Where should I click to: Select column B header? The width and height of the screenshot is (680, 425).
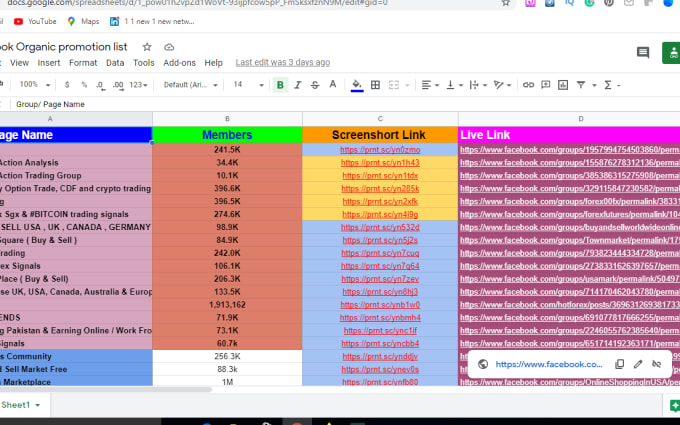pyautogui.click(x=227, y=119)
